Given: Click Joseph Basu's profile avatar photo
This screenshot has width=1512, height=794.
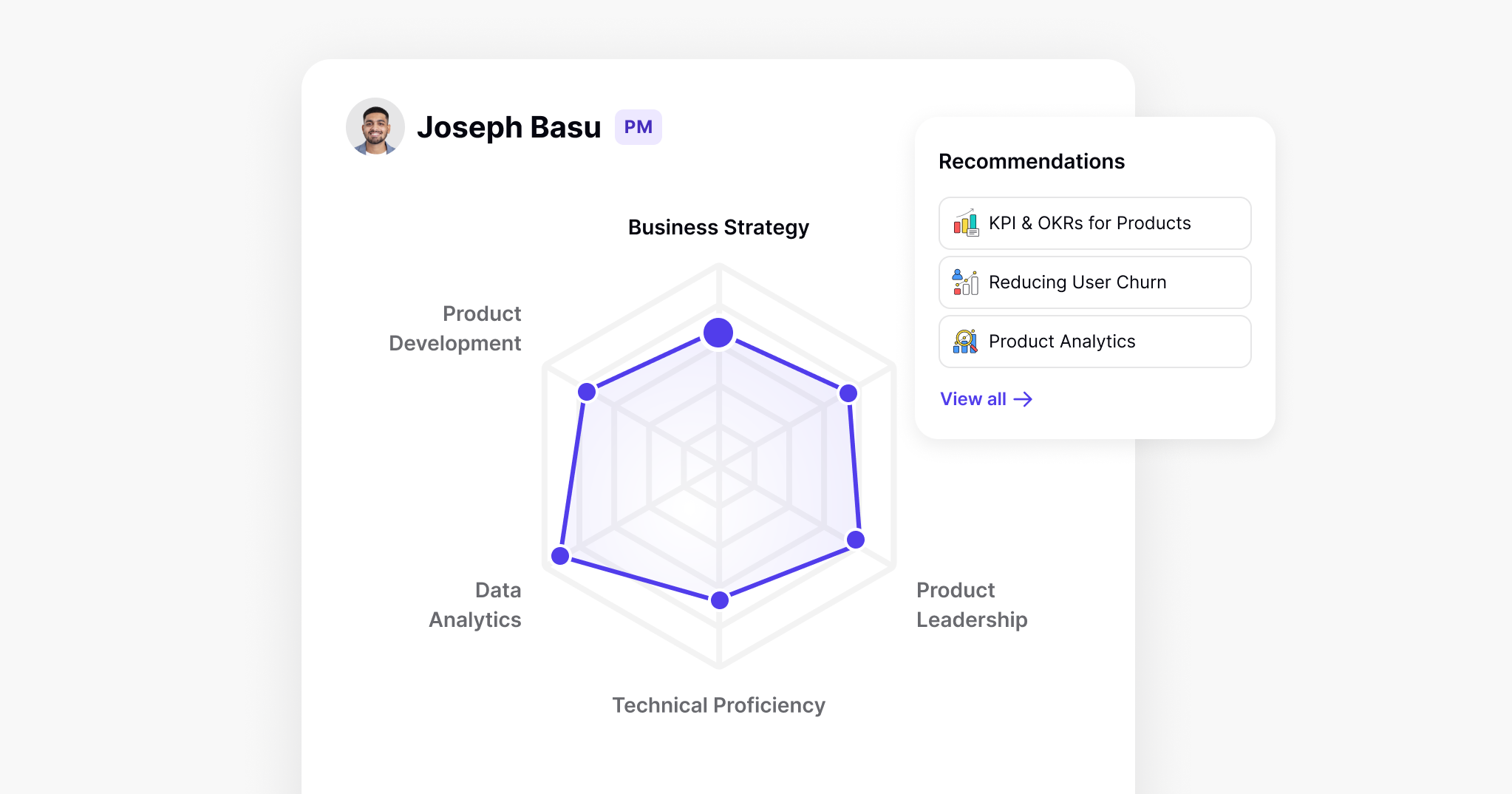Looking at the screenshot, I should (375, 127).
